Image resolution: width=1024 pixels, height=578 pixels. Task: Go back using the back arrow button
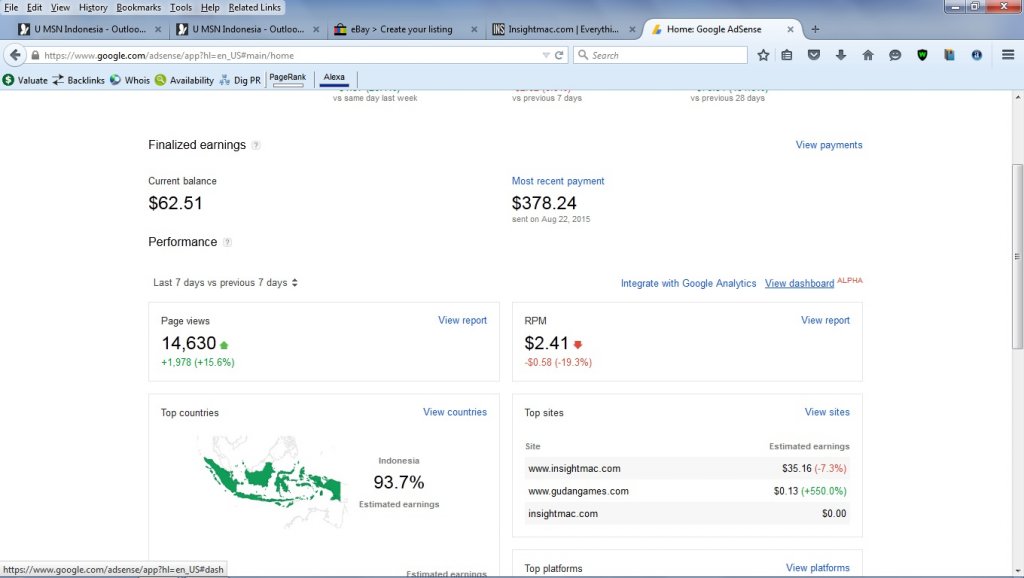click(x=15, y=55)
